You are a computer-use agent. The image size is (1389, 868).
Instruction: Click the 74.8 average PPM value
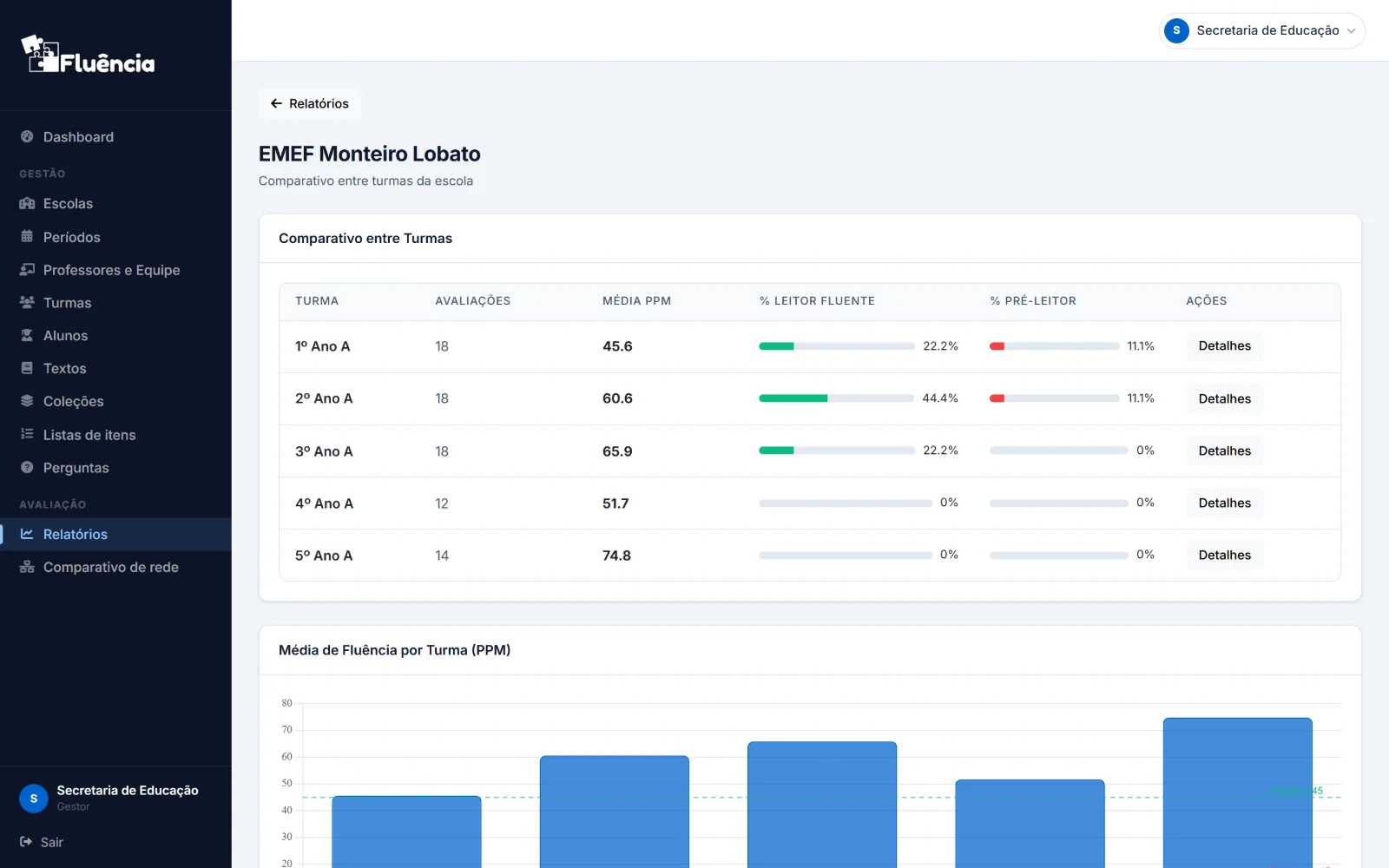click(x=616, y=556)
